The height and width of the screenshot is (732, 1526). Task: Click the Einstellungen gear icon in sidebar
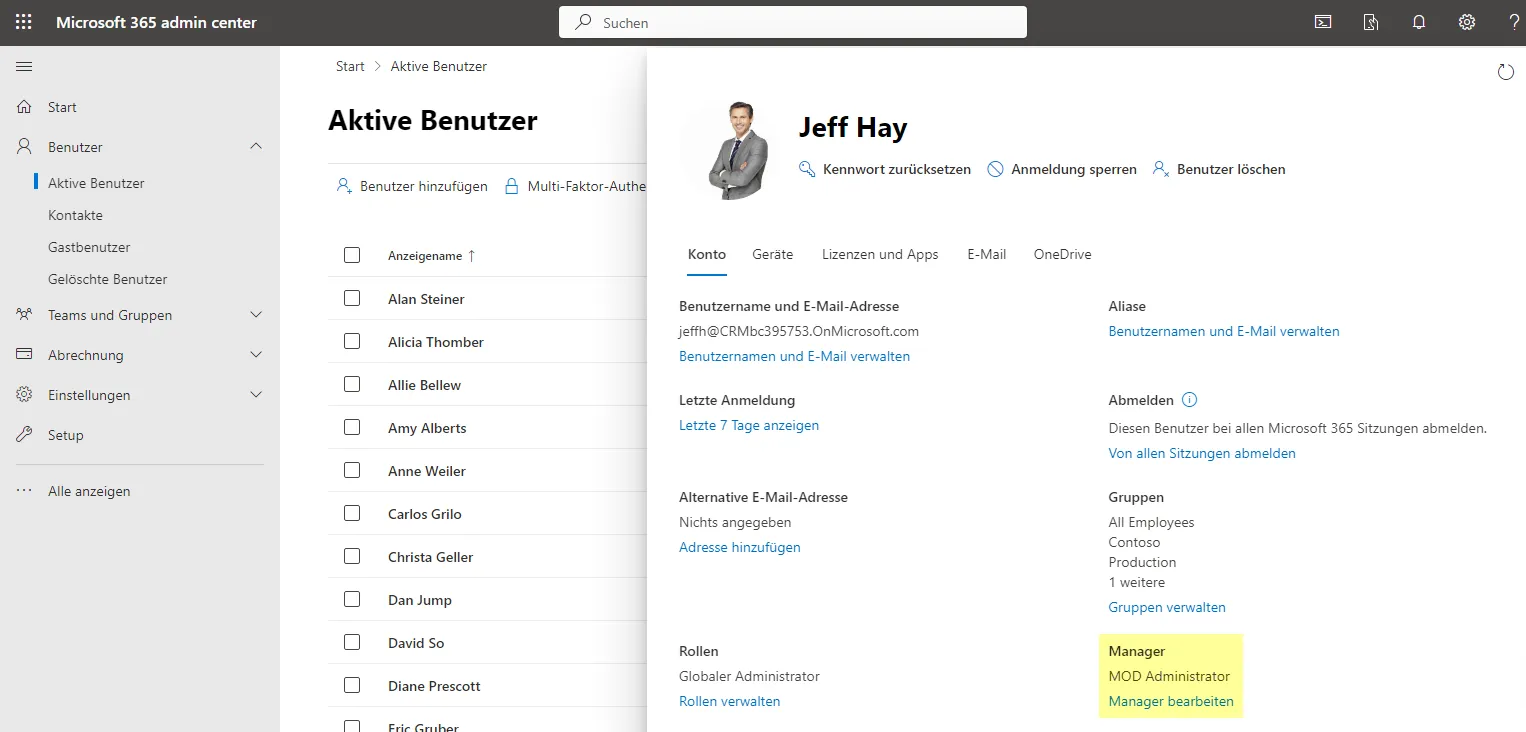25,395
